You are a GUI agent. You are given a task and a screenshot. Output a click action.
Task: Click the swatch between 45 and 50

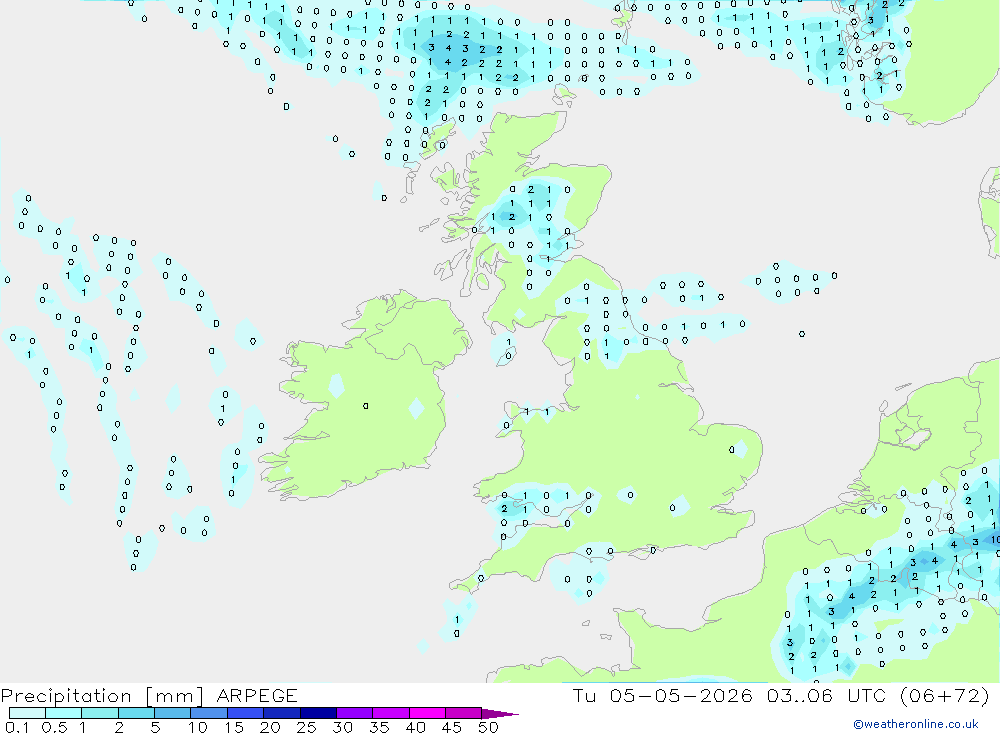tap(464, 713)
